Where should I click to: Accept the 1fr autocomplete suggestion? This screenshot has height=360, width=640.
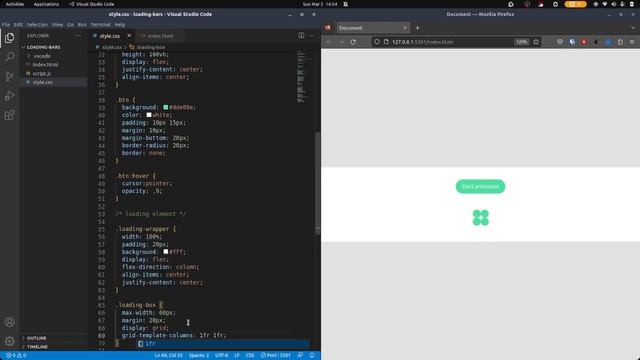click(x=224, y=344)
